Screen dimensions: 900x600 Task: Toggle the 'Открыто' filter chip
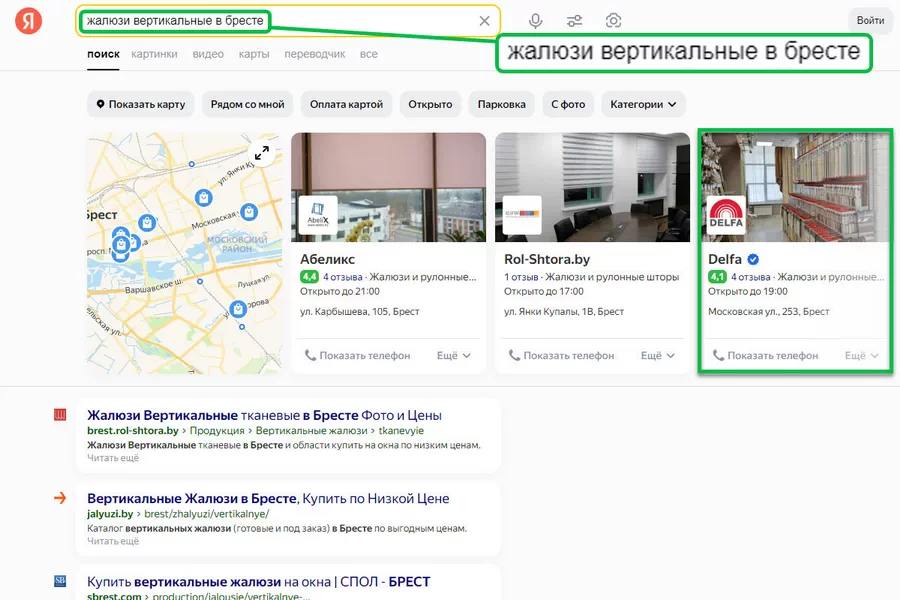click(431, 104)
